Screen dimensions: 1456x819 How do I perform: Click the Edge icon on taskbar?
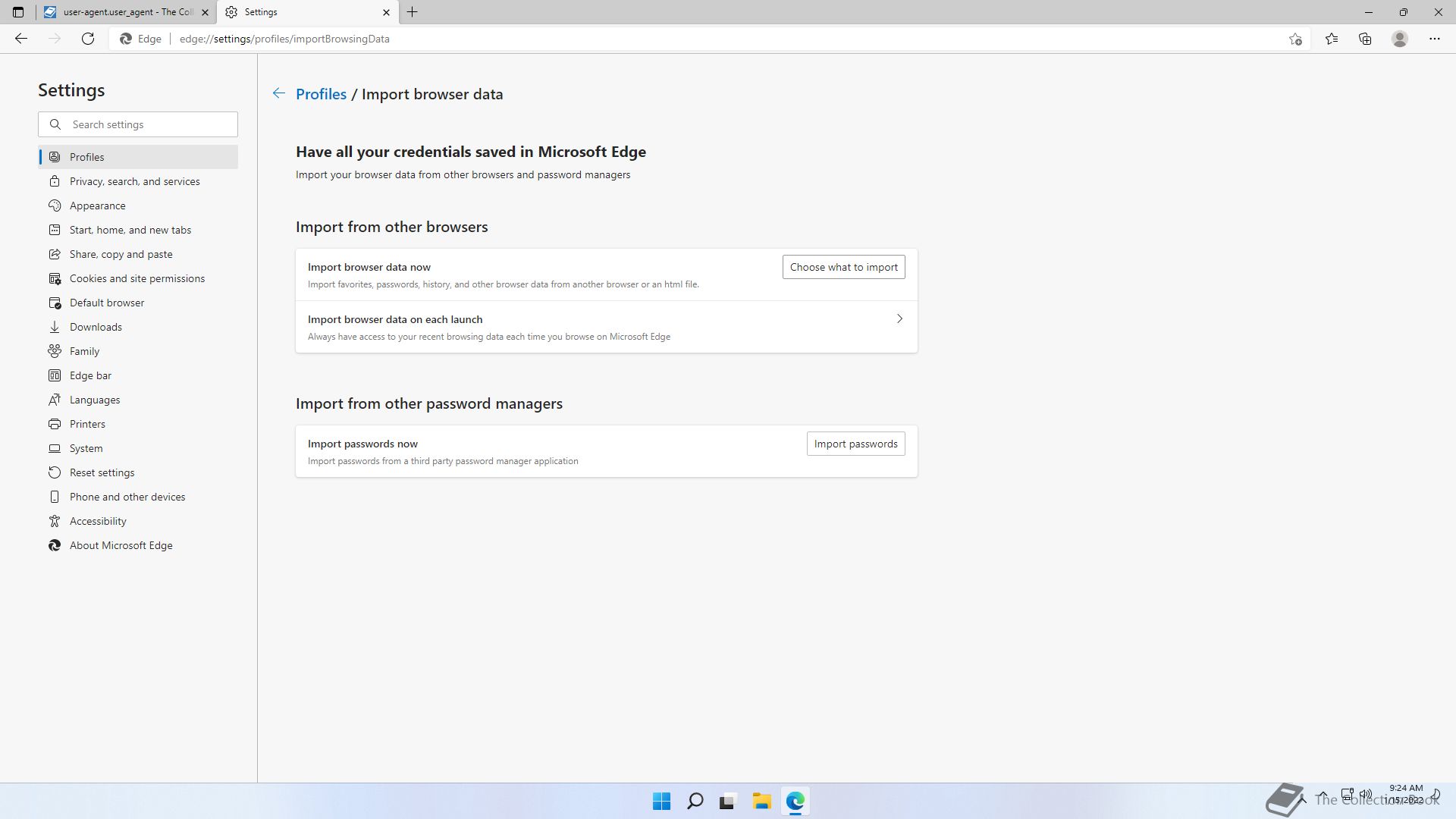click(x=795, y=801)
